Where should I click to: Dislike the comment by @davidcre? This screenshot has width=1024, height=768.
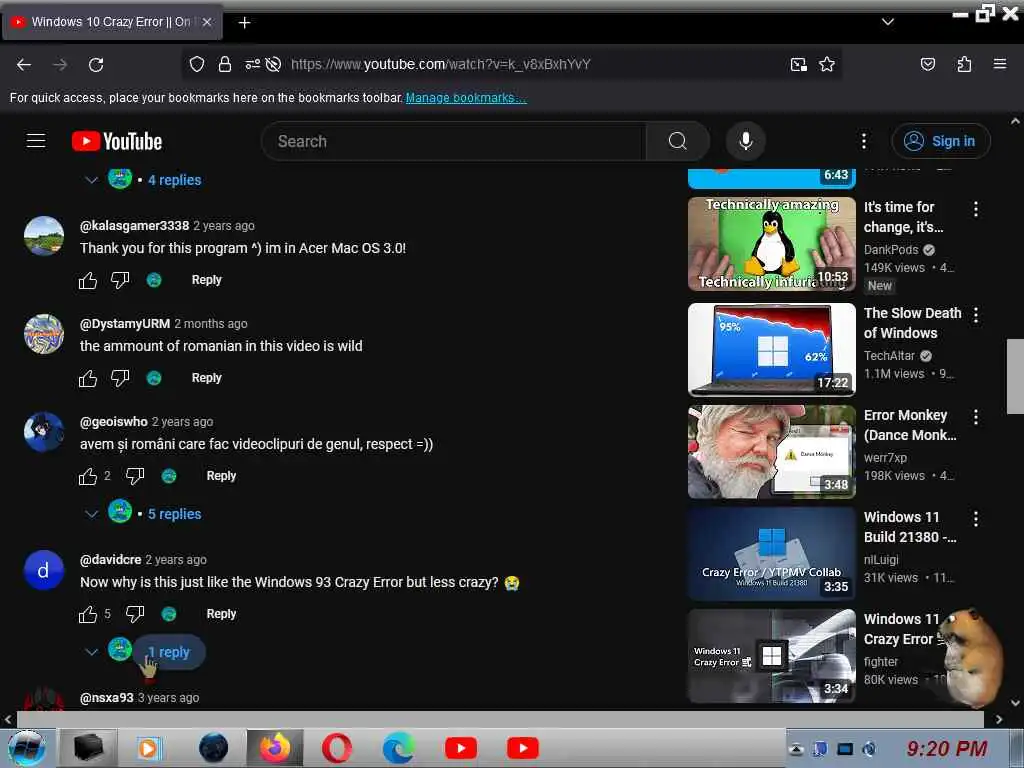[x=135, y=614]
